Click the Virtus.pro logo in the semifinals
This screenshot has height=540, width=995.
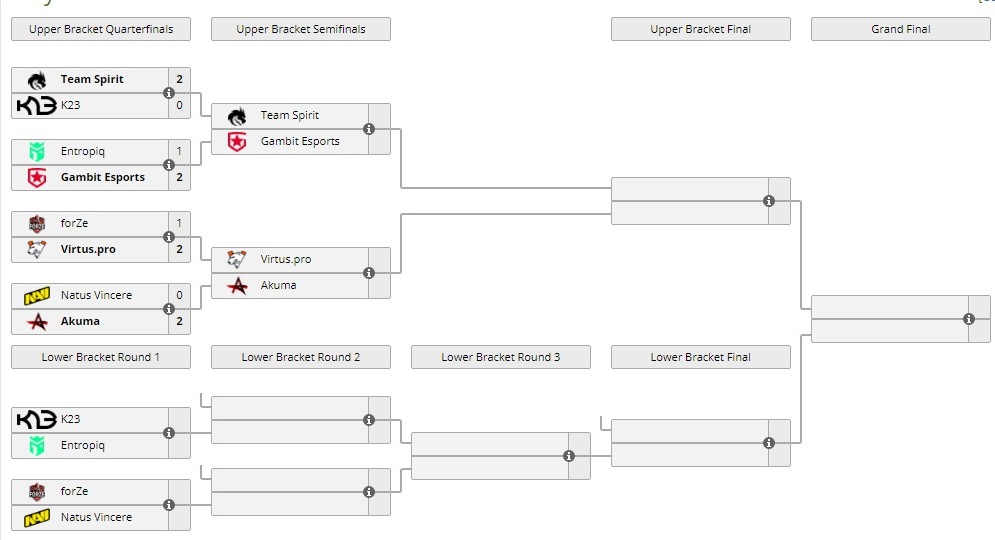coord(237,260)
